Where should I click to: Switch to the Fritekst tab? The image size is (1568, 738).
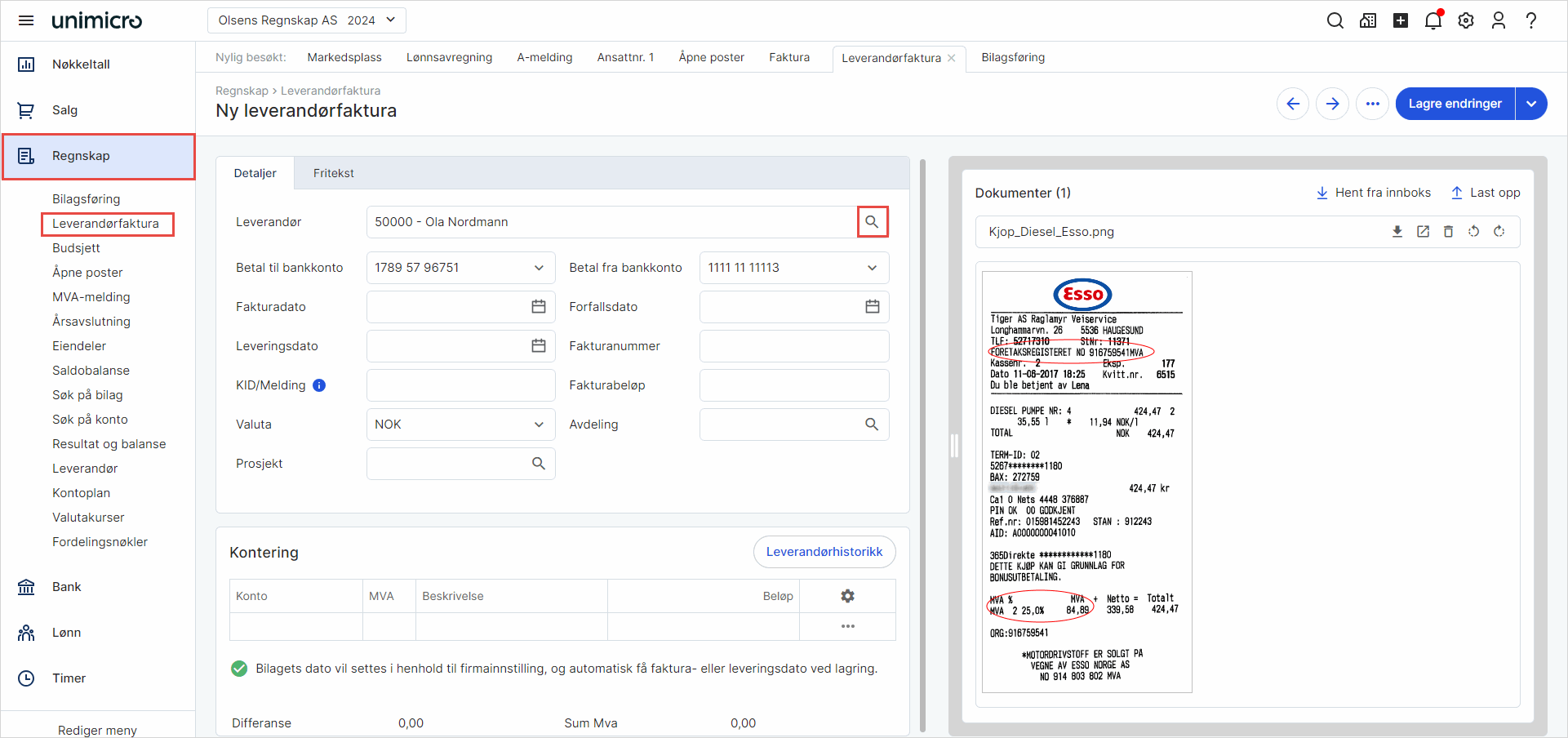(x=332, y=172)
